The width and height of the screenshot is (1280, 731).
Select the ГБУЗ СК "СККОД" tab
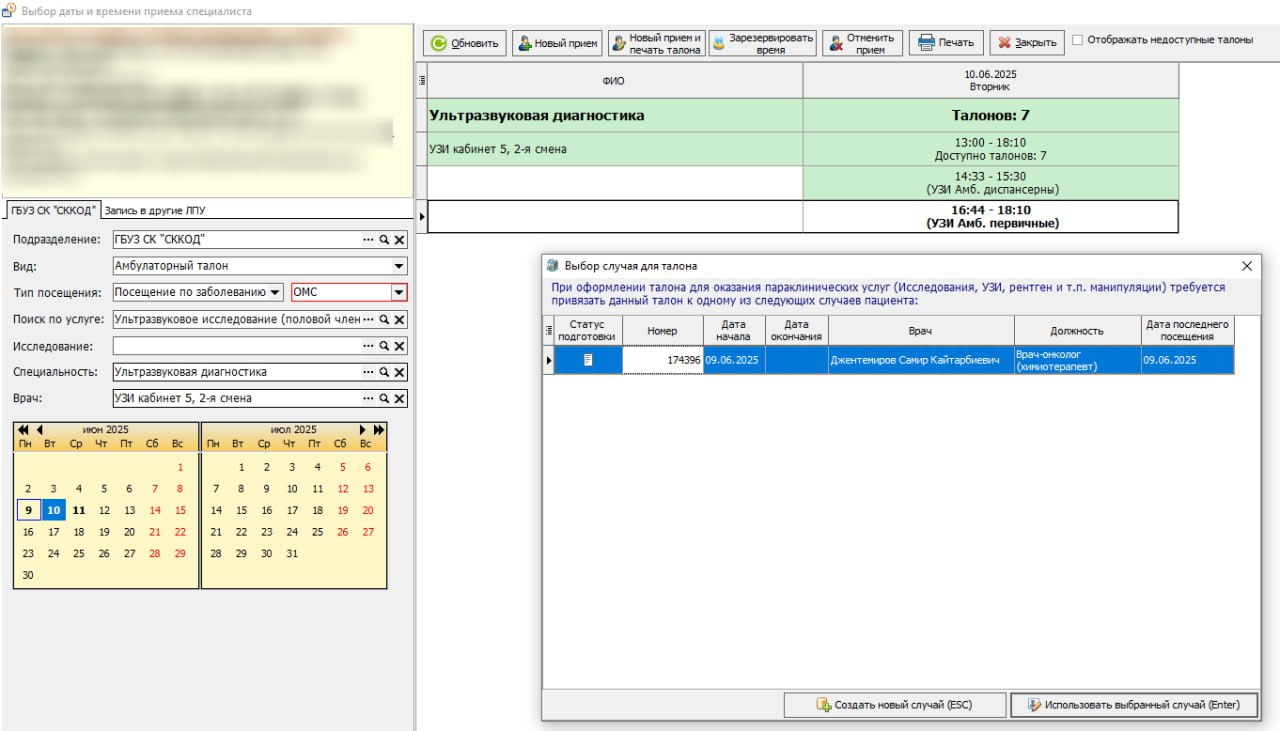click(54, 210)
